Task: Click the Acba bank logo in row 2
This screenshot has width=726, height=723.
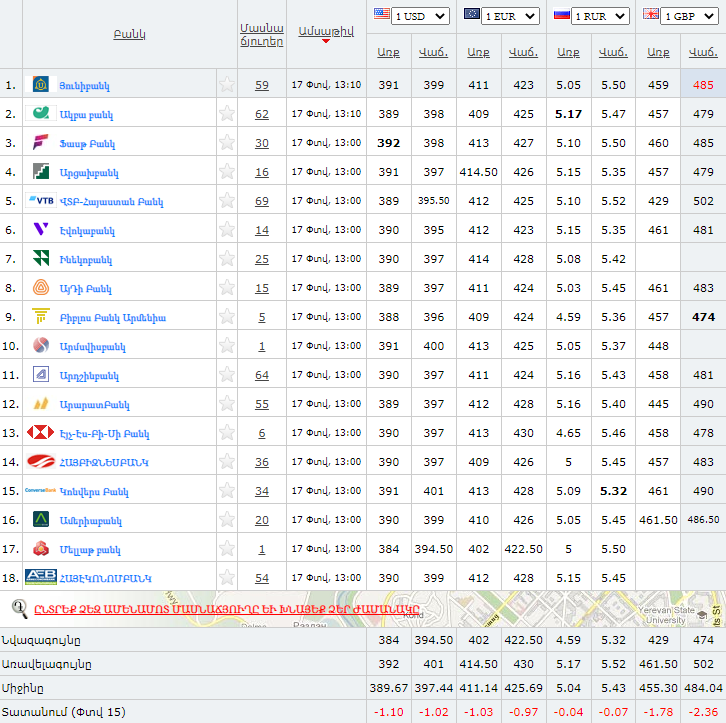Action: tap(41, 113)
